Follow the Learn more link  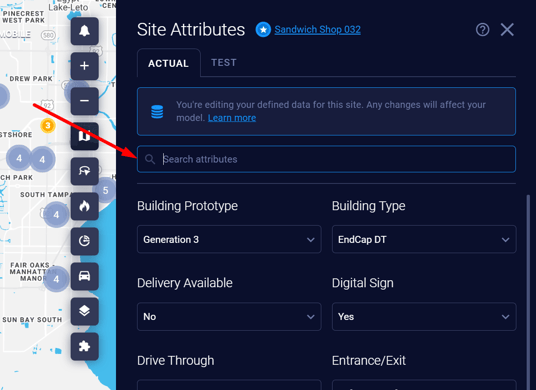[x=232, y=118]
